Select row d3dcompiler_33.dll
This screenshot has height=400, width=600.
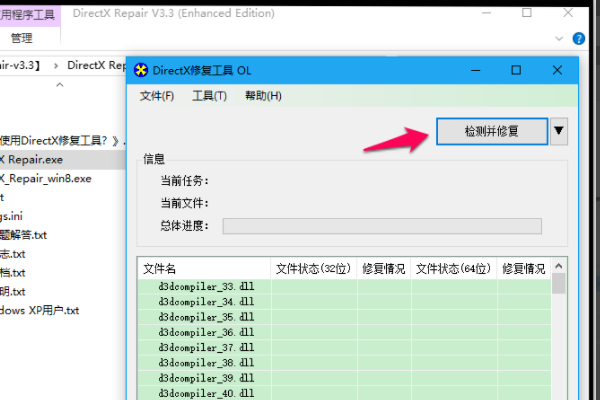tap(344, 287)
